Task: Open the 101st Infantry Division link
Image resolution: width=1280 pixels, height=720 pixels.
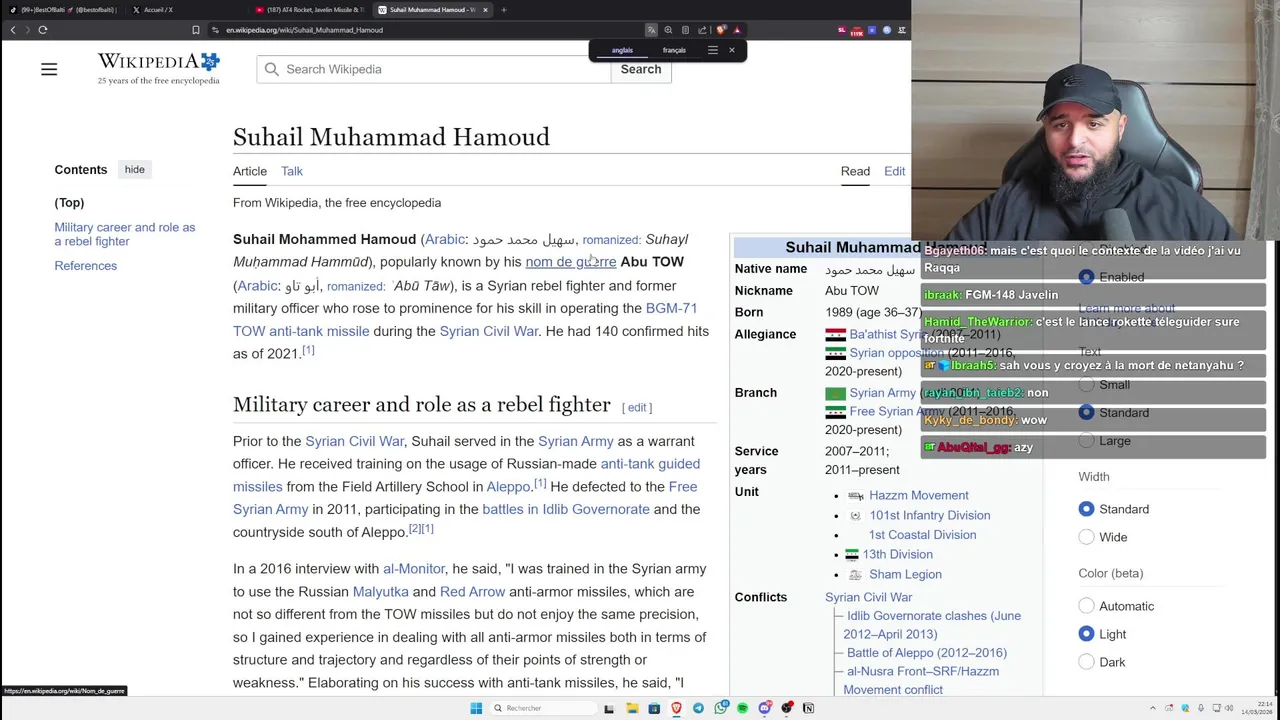Action: 929,515
